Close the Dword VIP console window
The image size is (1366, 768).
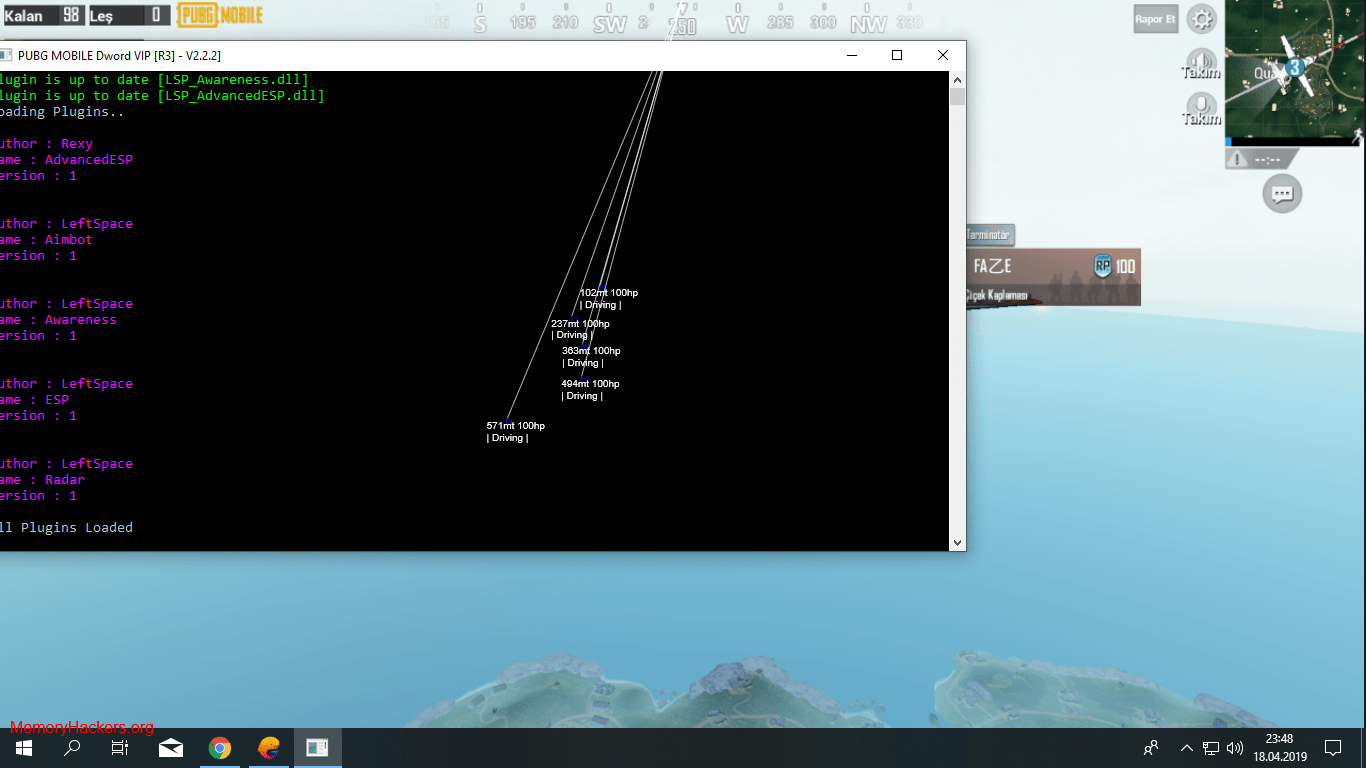(942, 56)
